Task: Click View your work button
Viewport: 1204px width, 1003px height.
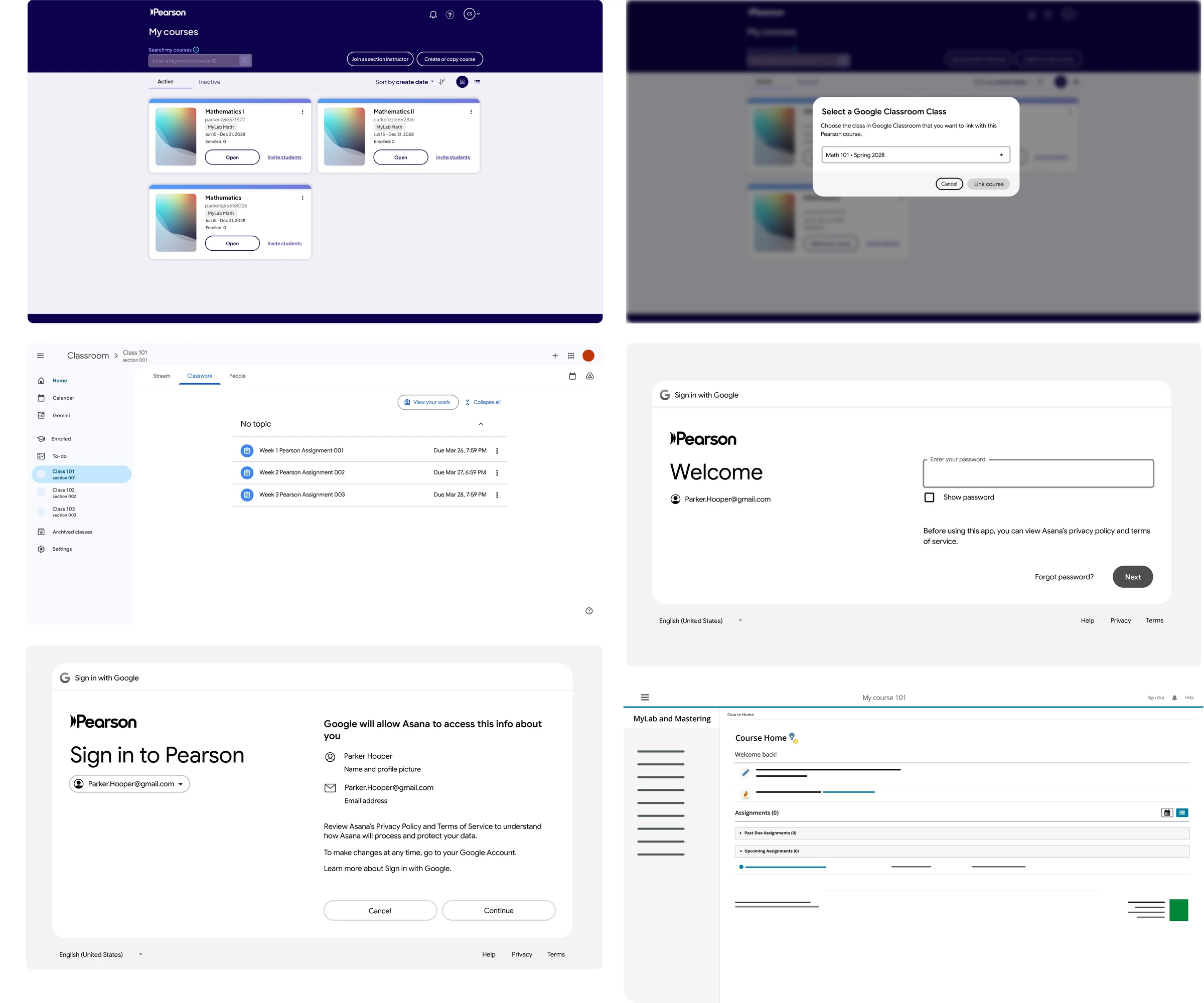Action: 428,402
